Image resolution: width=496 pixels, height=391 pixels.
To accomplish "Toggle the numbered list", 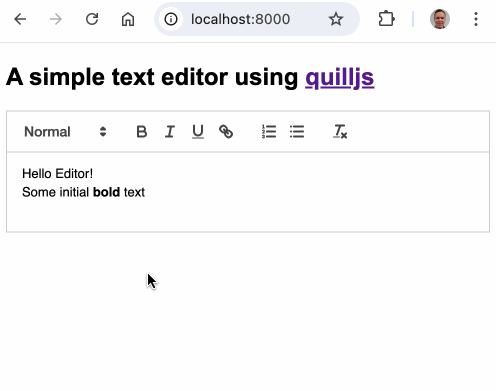I will coord(269,132).
